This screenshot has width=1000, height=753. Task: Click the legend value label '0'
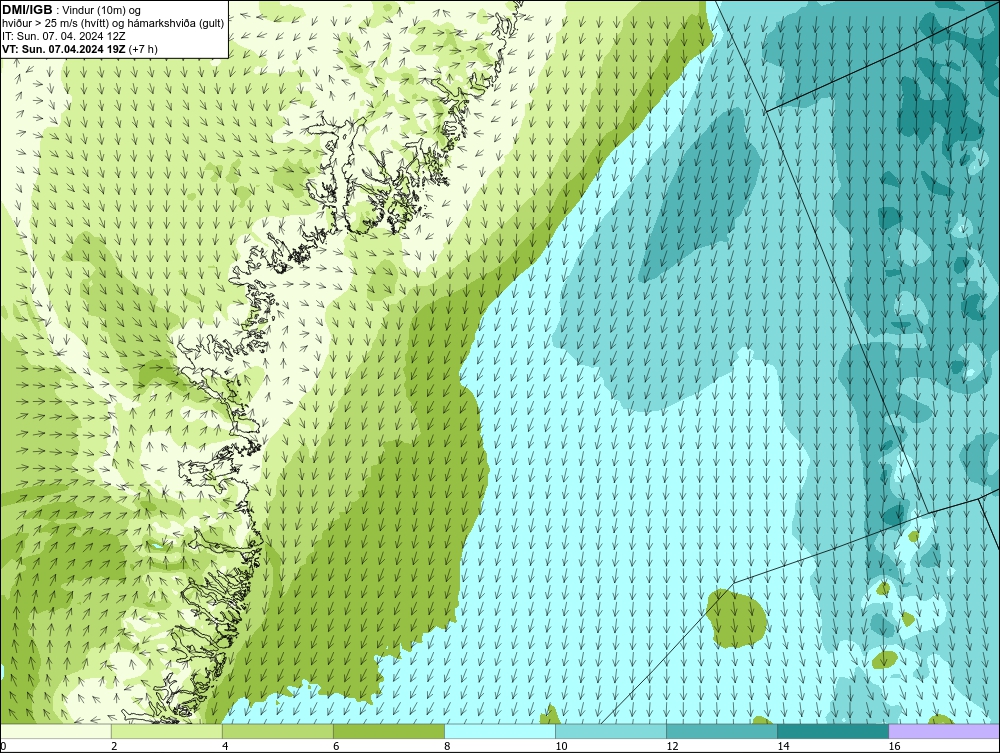click(x=3, y=746)
